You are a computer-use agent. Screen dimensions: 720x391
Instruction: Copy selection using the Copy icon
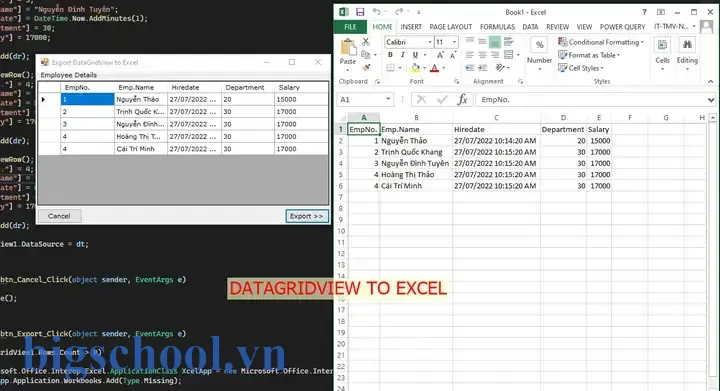point(366,55)
